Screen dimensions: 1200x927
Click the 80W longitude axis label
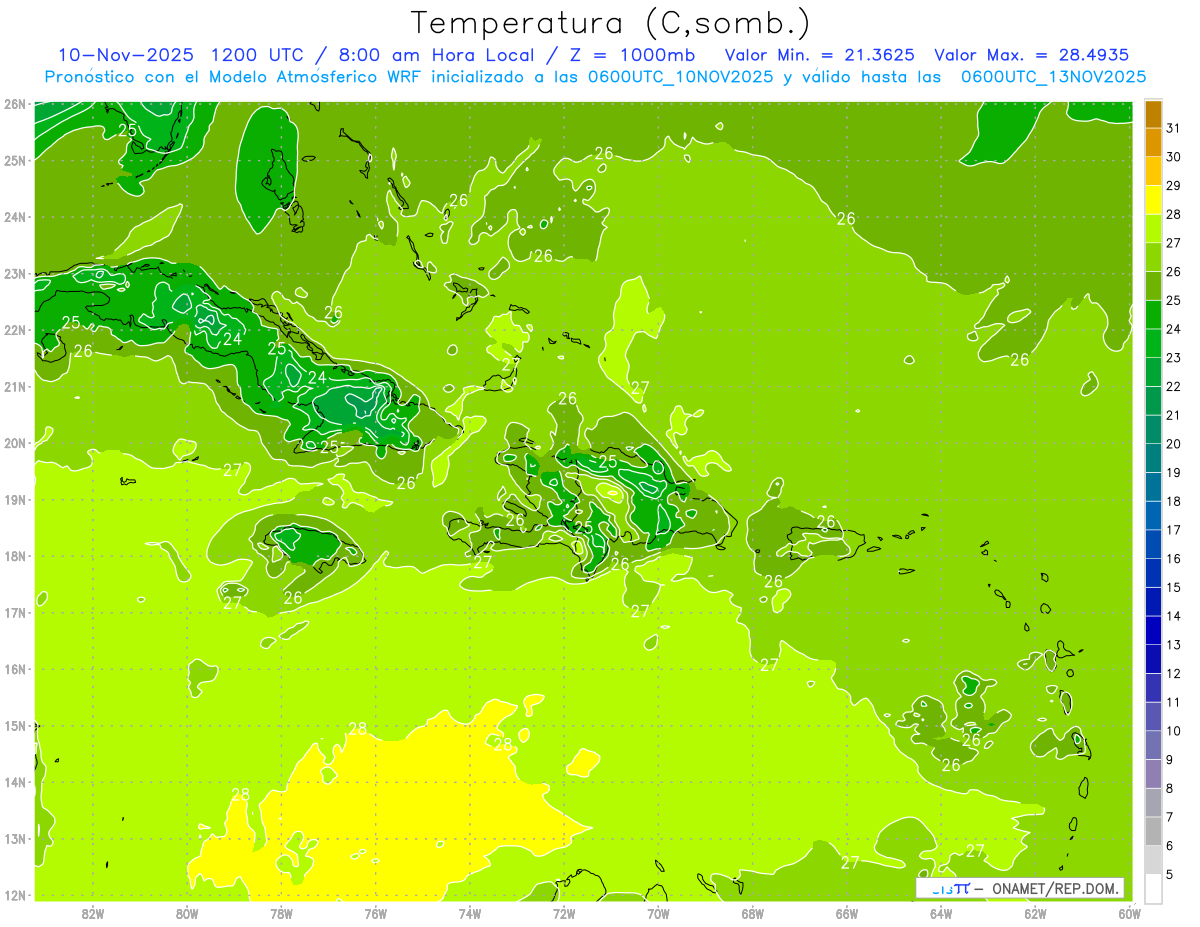point(186,913)
